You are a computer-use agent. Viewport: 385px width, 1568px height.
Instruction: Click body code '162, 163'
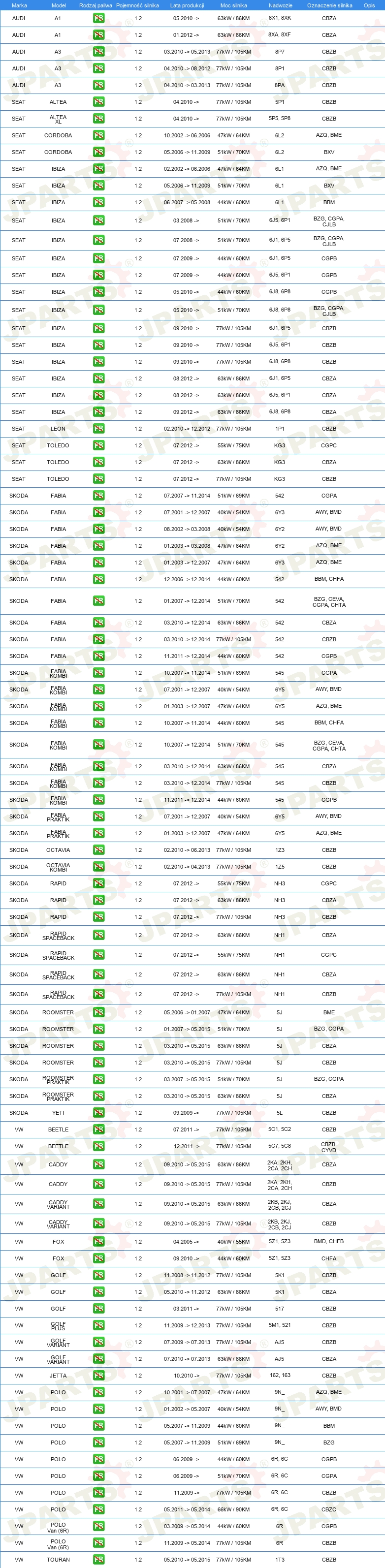pos(280,1375)
